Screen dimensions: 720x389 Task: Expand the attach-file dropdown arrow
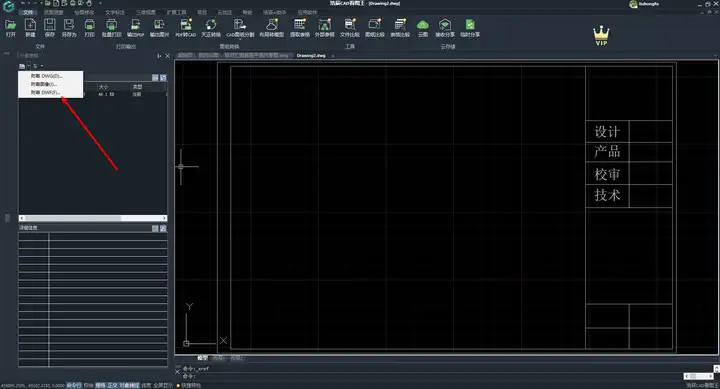tap(28, 66)
